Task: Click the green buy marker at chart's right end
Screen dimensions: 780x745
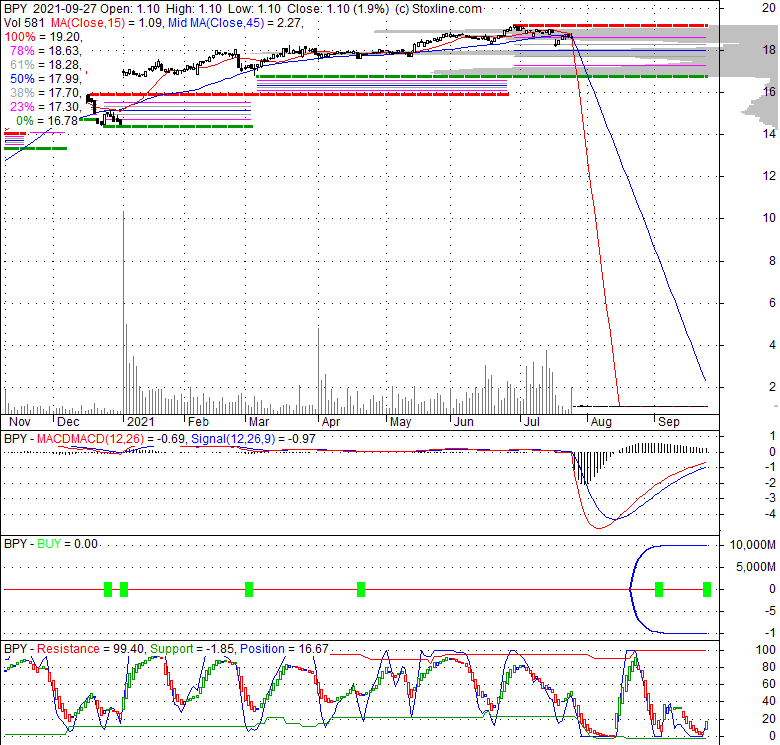Action: coord(707,589)
